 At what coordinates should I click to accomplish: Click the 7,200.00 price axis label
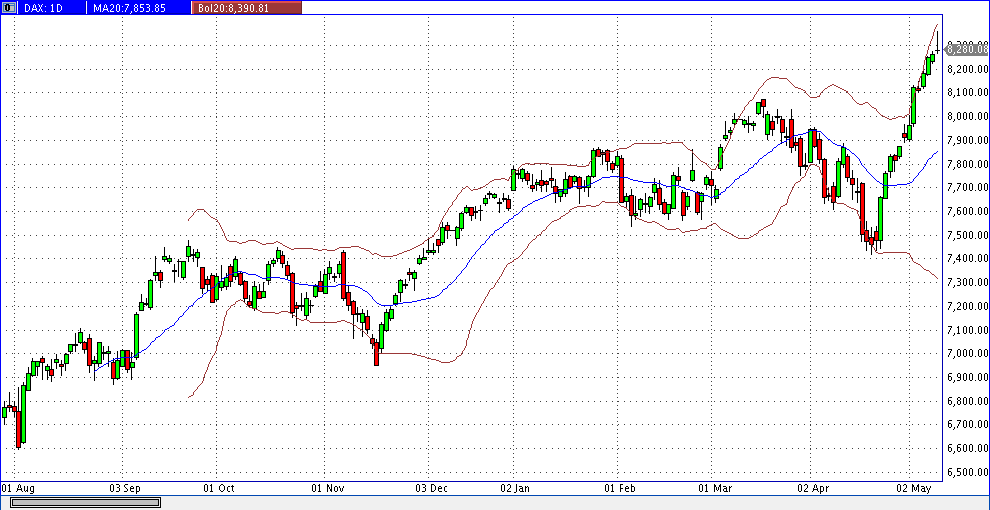968,306
